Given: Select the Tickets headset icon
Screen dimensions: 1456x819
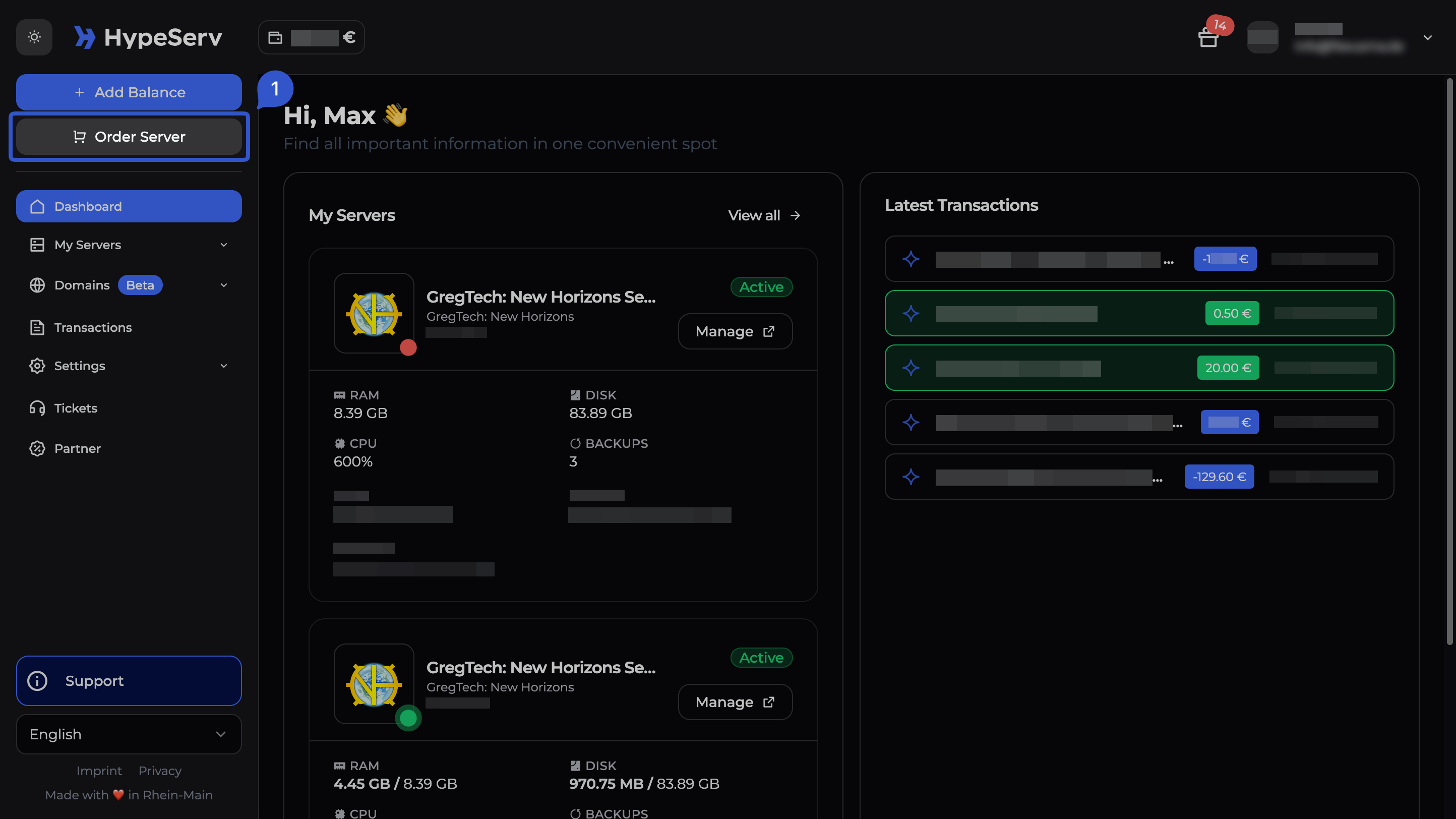Looking at the screenshot, I should coord(37,407).
